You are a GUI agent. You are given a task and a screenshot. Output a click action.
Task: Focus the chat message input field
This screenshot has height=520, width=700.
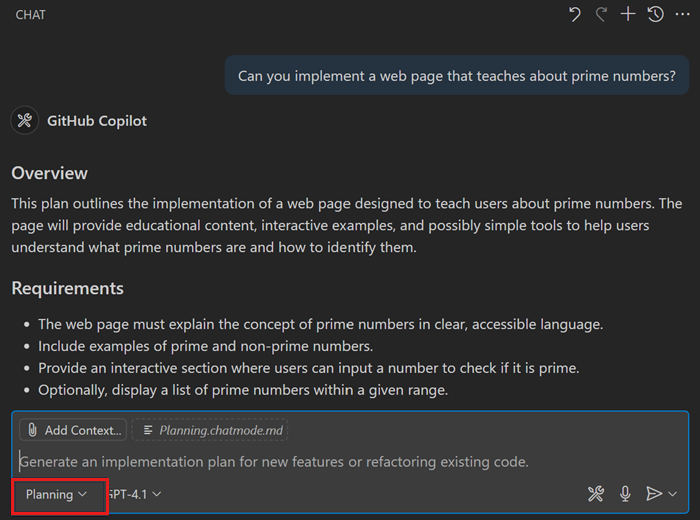coord(300,462)
